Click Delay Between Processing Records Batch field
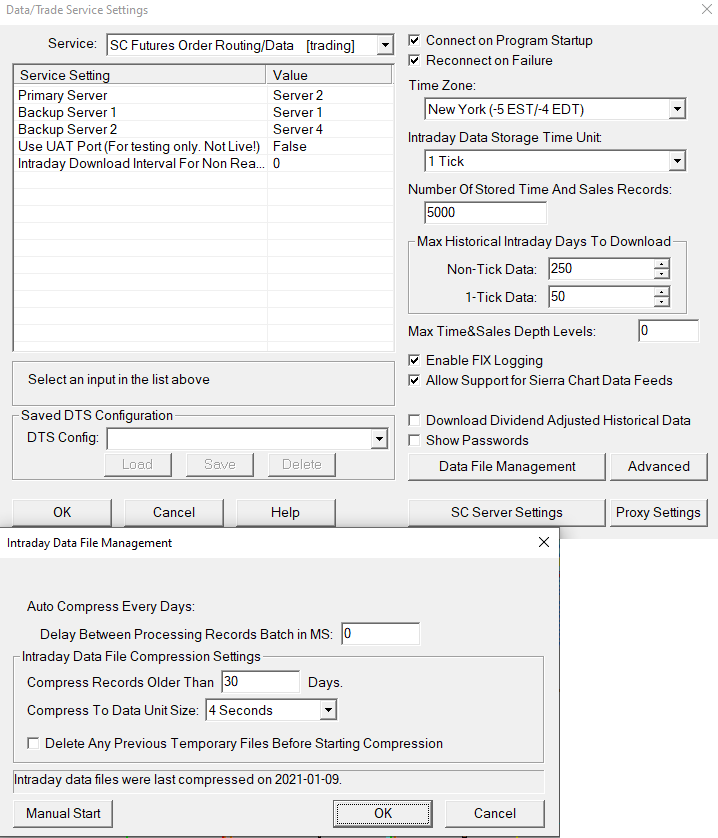Screen dimensions: 718x838 coord(381,634)
